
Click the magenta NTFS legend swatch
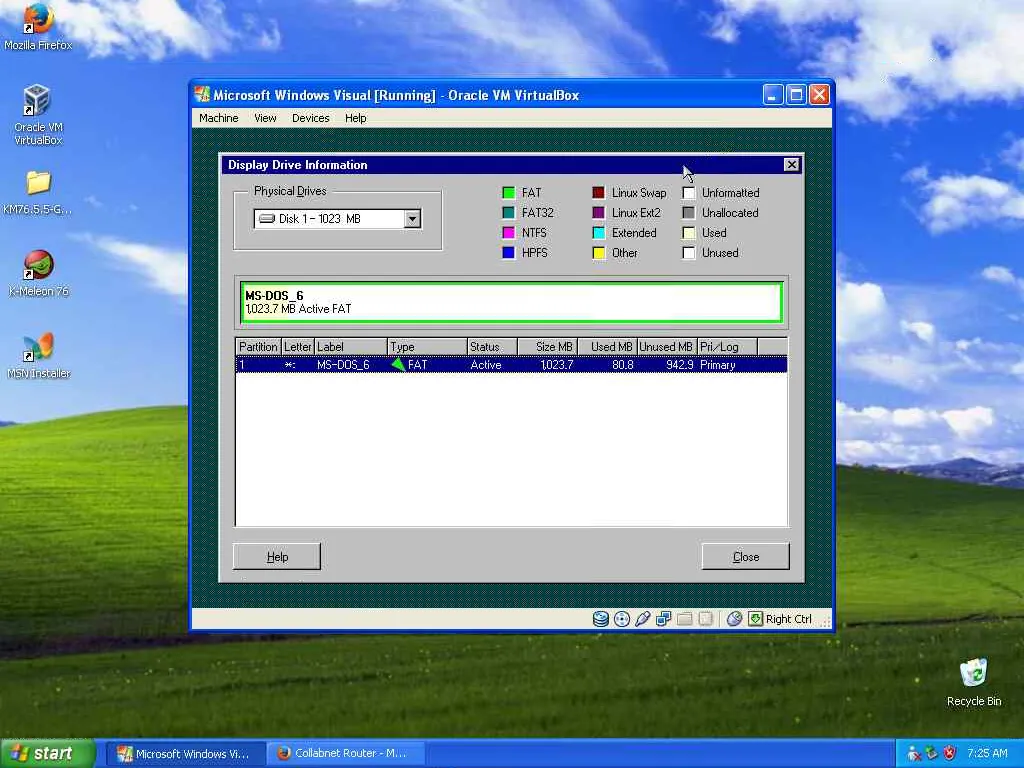[509, 232]
